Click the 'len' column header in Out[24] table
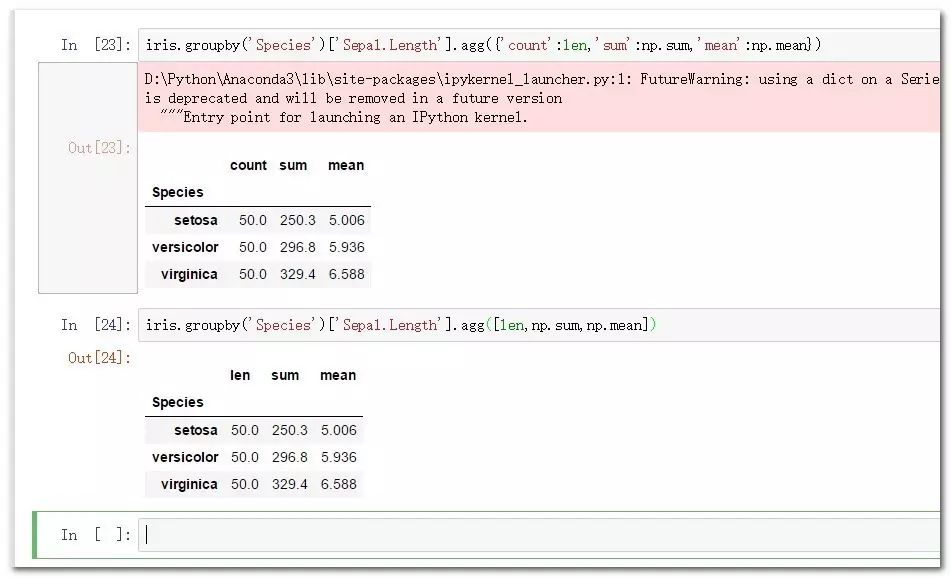This screenshot has width=951, height=578. click(240, 375)
